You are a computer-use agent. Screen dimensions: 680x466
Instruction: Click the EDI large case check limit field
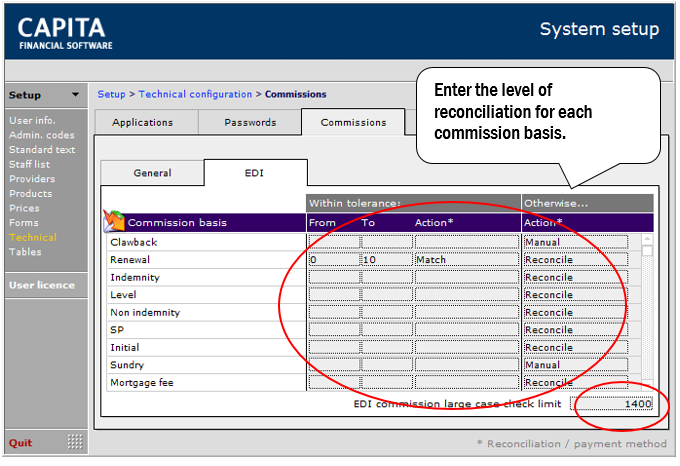611,404
